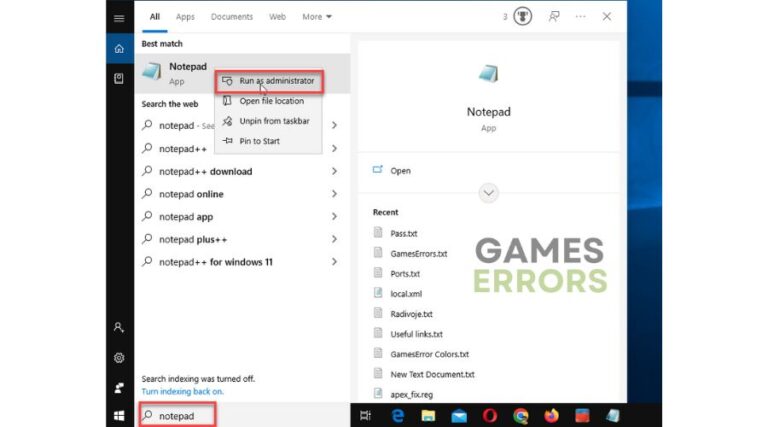Image resolution: width=768 pixels, height=427 pixels.
Task: Click Turn indexing back on link
Action: 183,391
